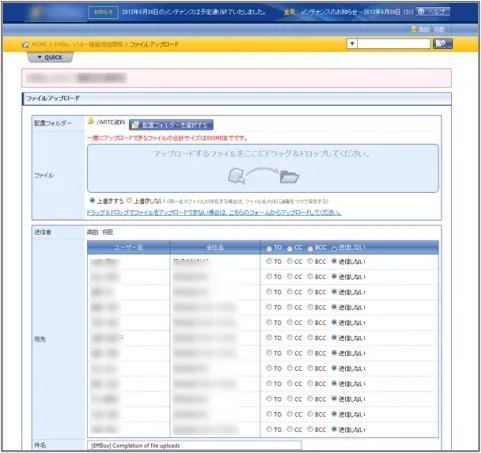Select BCC for the last recipient row
This screenshot has width=481, height=453.
pos(310,429)
